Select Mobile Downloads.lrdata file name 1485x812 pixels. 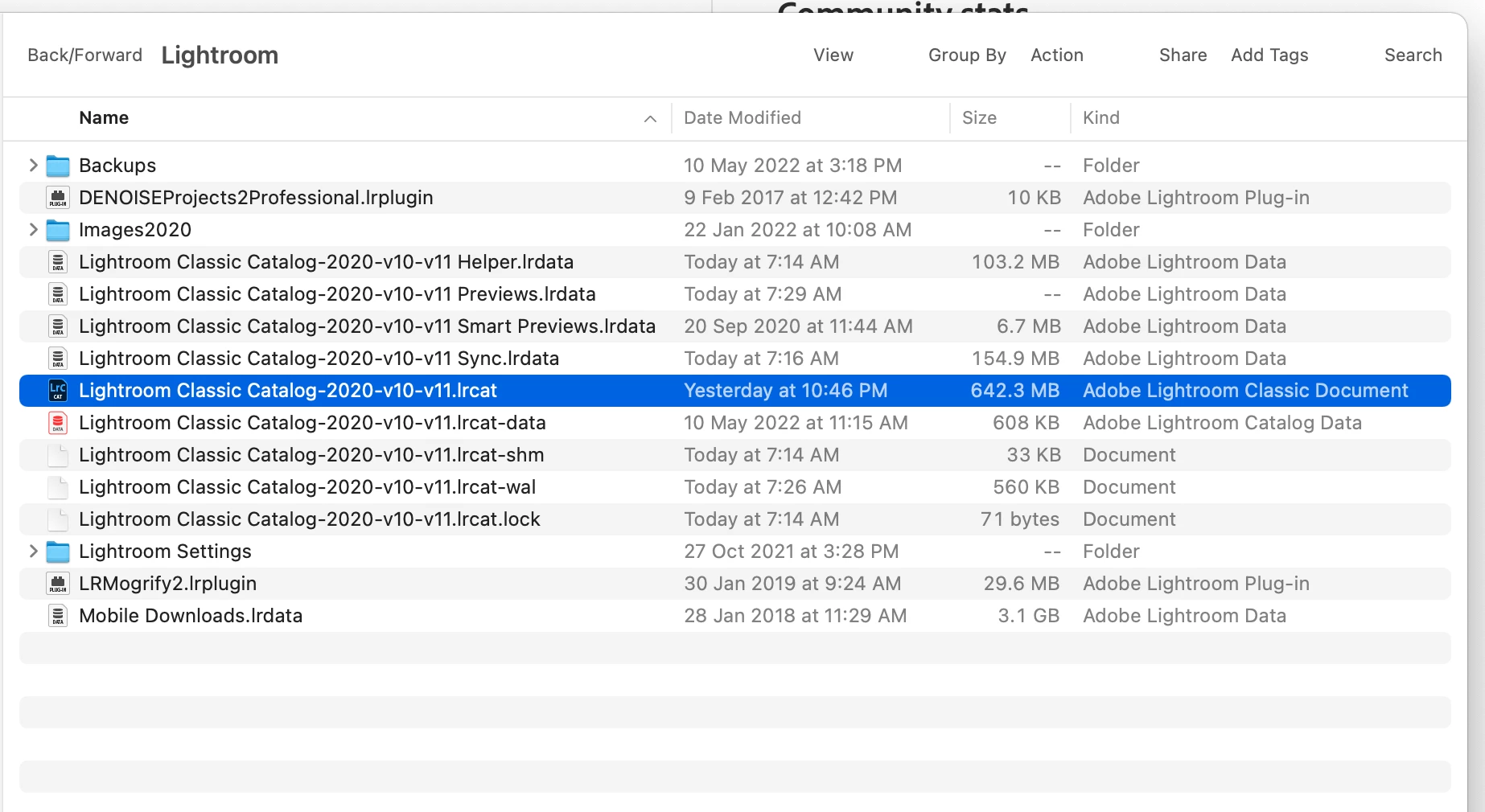(x=191, y=616)
